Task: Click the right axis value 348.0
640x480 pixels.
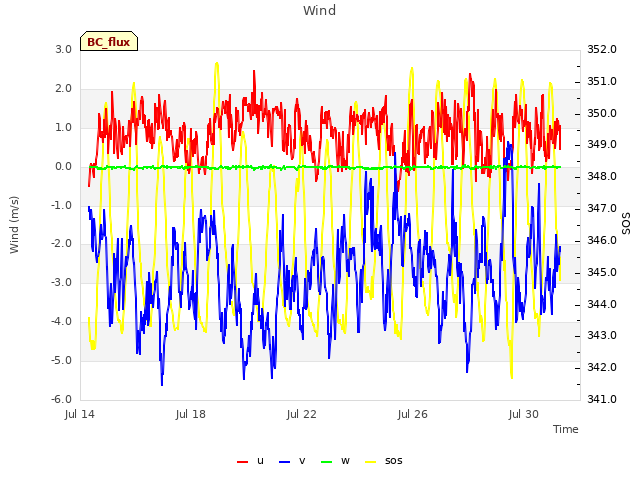Action: point(602,176)
